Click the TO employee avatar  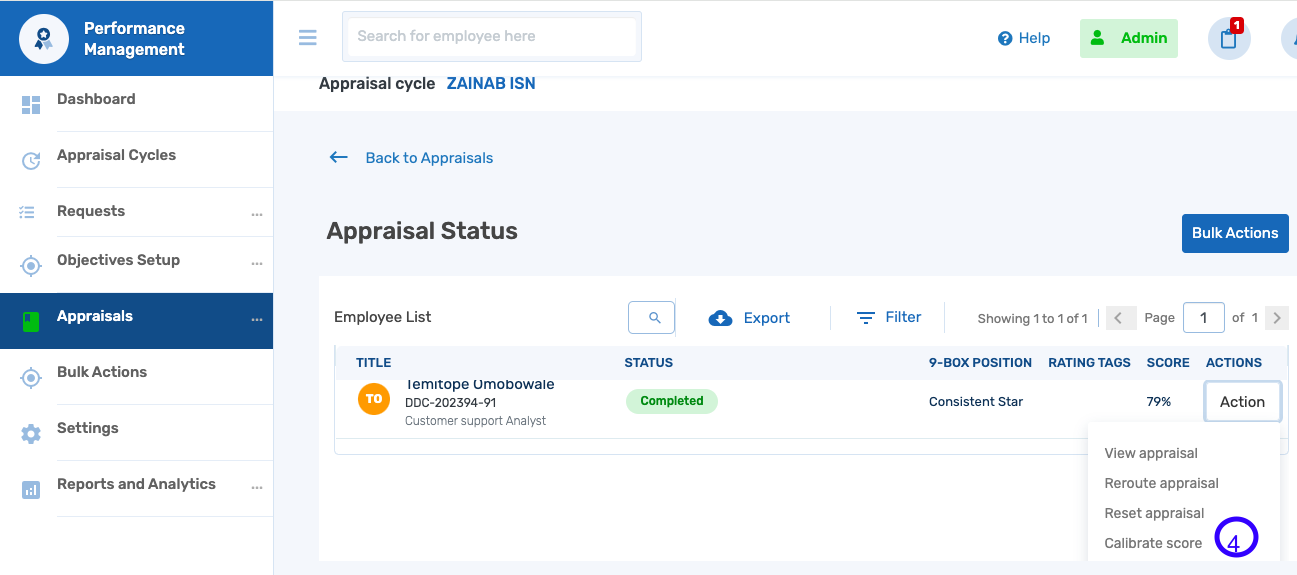pyautogui.click(x=374, y=399)
